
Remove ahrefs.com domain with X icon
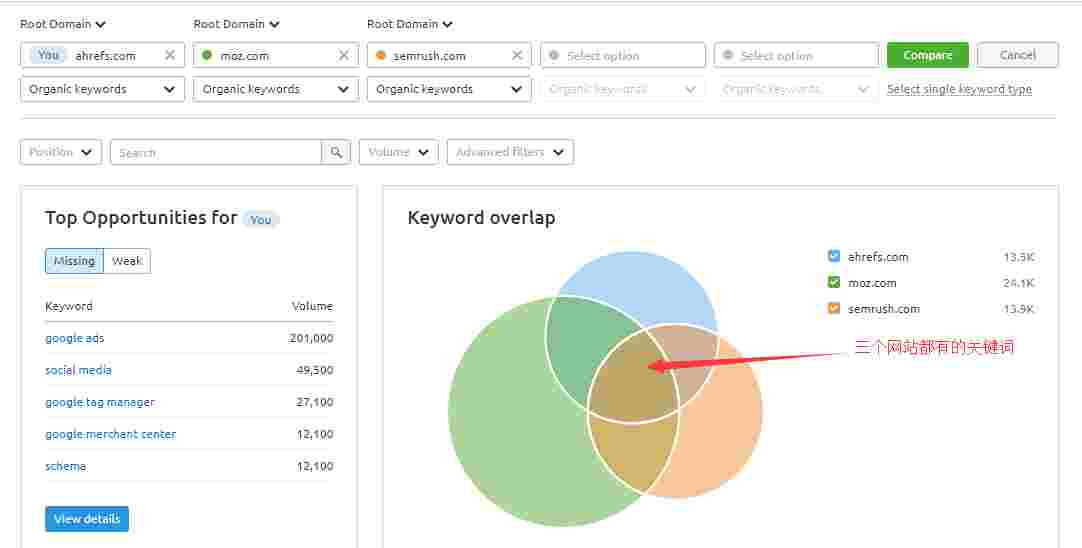[x=170, y=56]
